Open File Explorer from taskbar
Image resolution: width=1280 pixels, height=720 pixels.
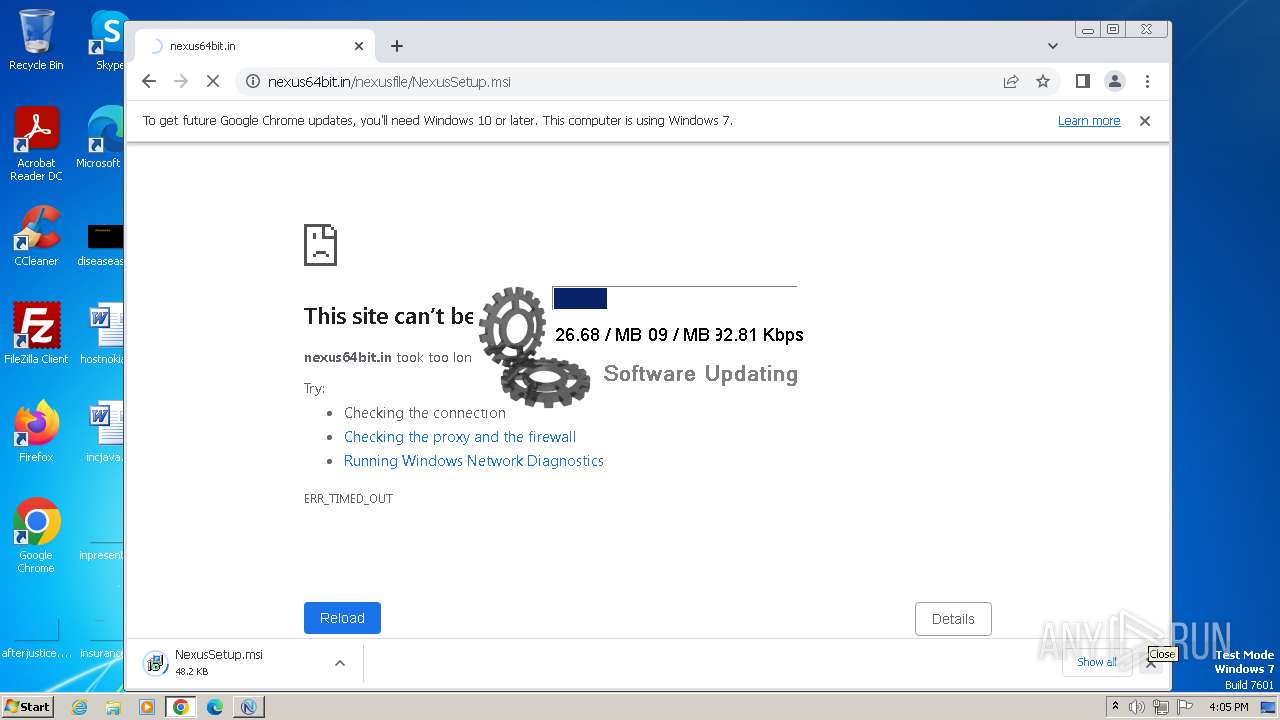[113, 707]
